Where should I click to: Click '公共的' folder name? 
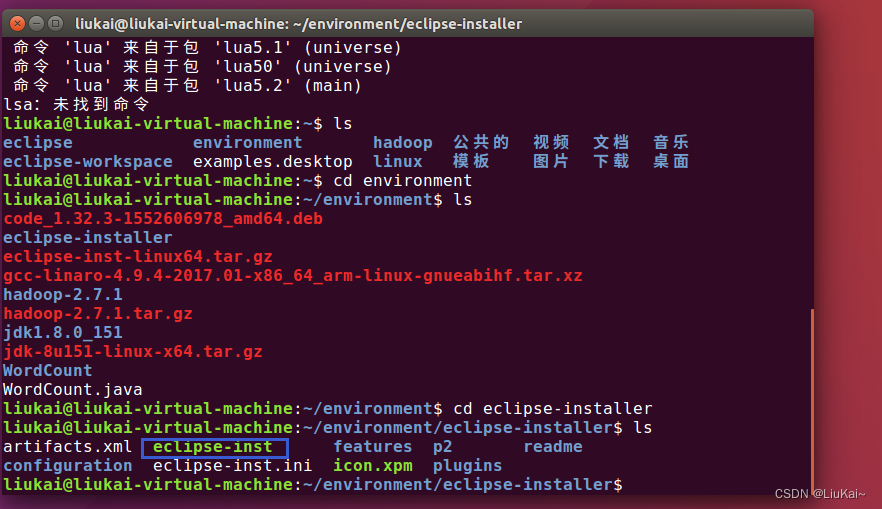pyautogui.click(x=482, y=142)
